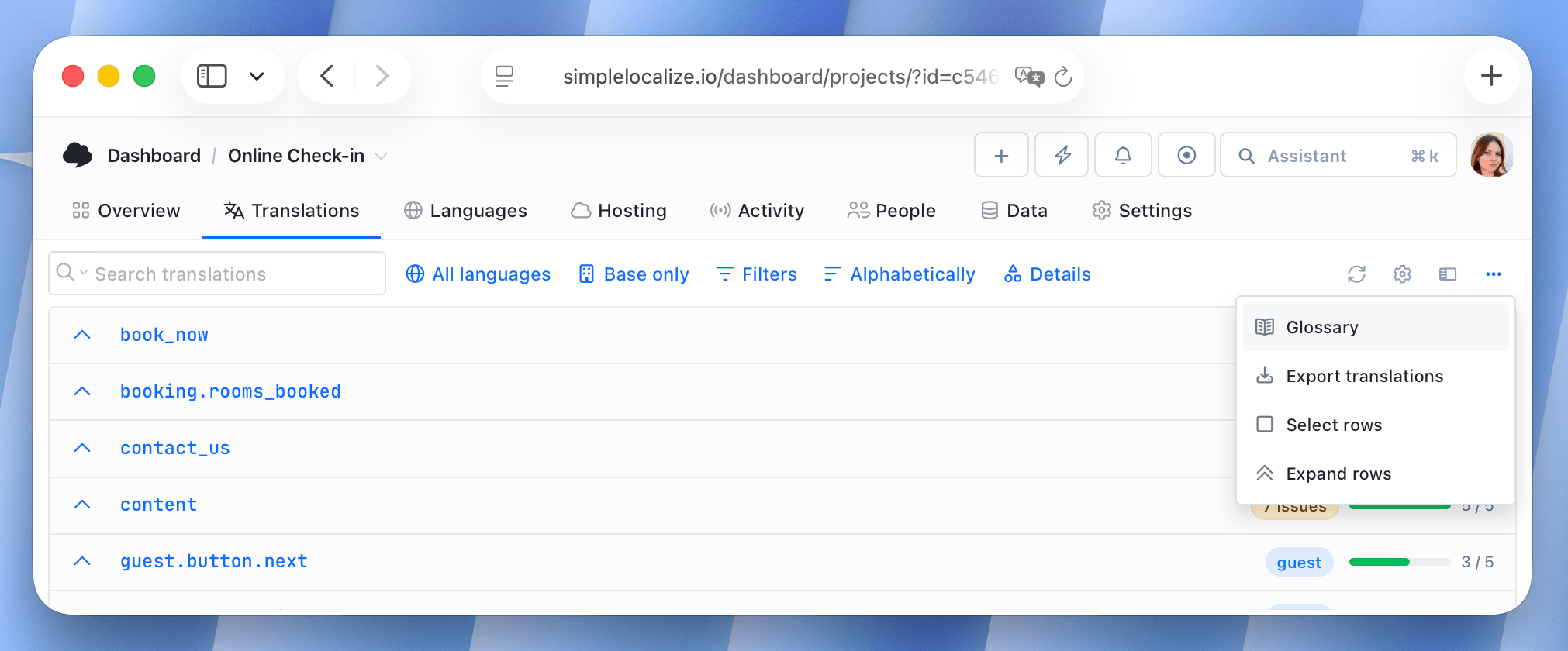1568x651 pixels.
Task: Click the lightning bolt quick actions icon
Action: point(1062,156)
